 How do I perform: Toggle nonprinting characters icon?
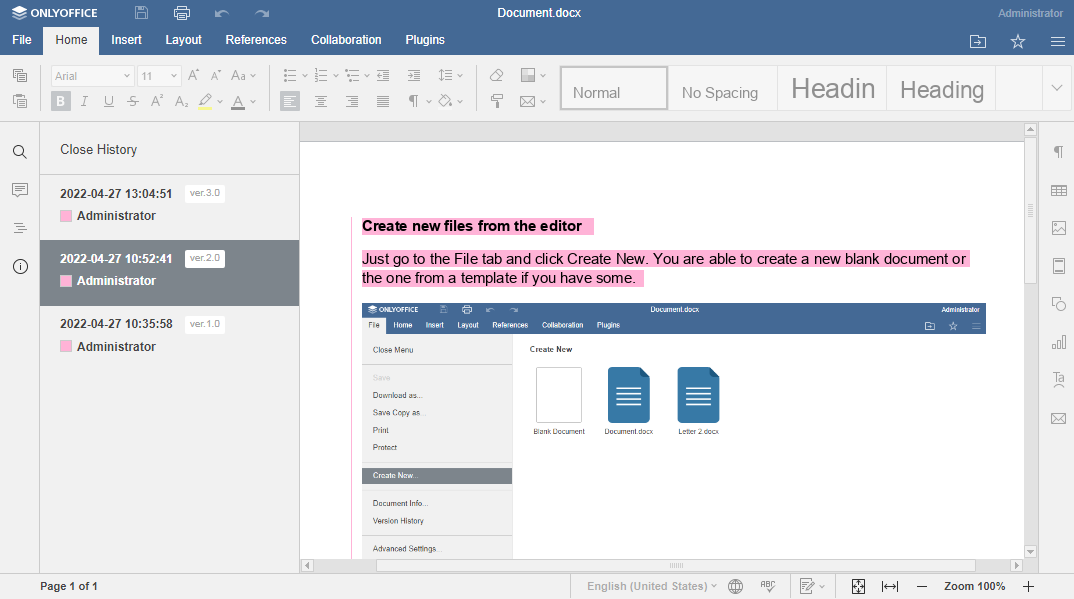414,101
